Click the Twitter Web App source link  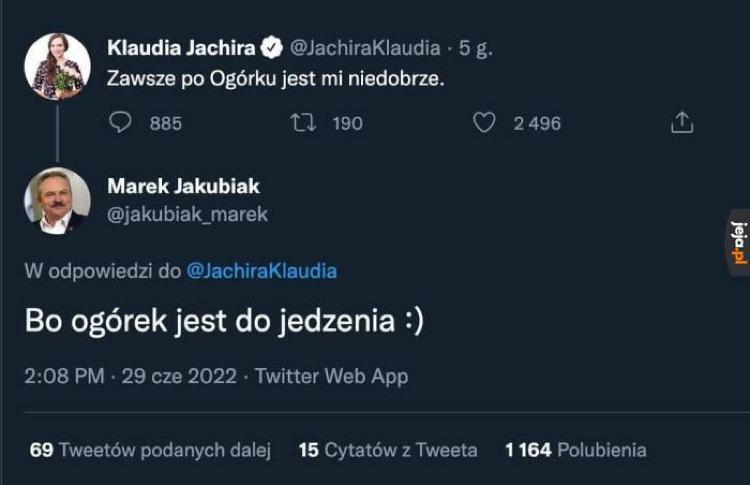[331, 376]
